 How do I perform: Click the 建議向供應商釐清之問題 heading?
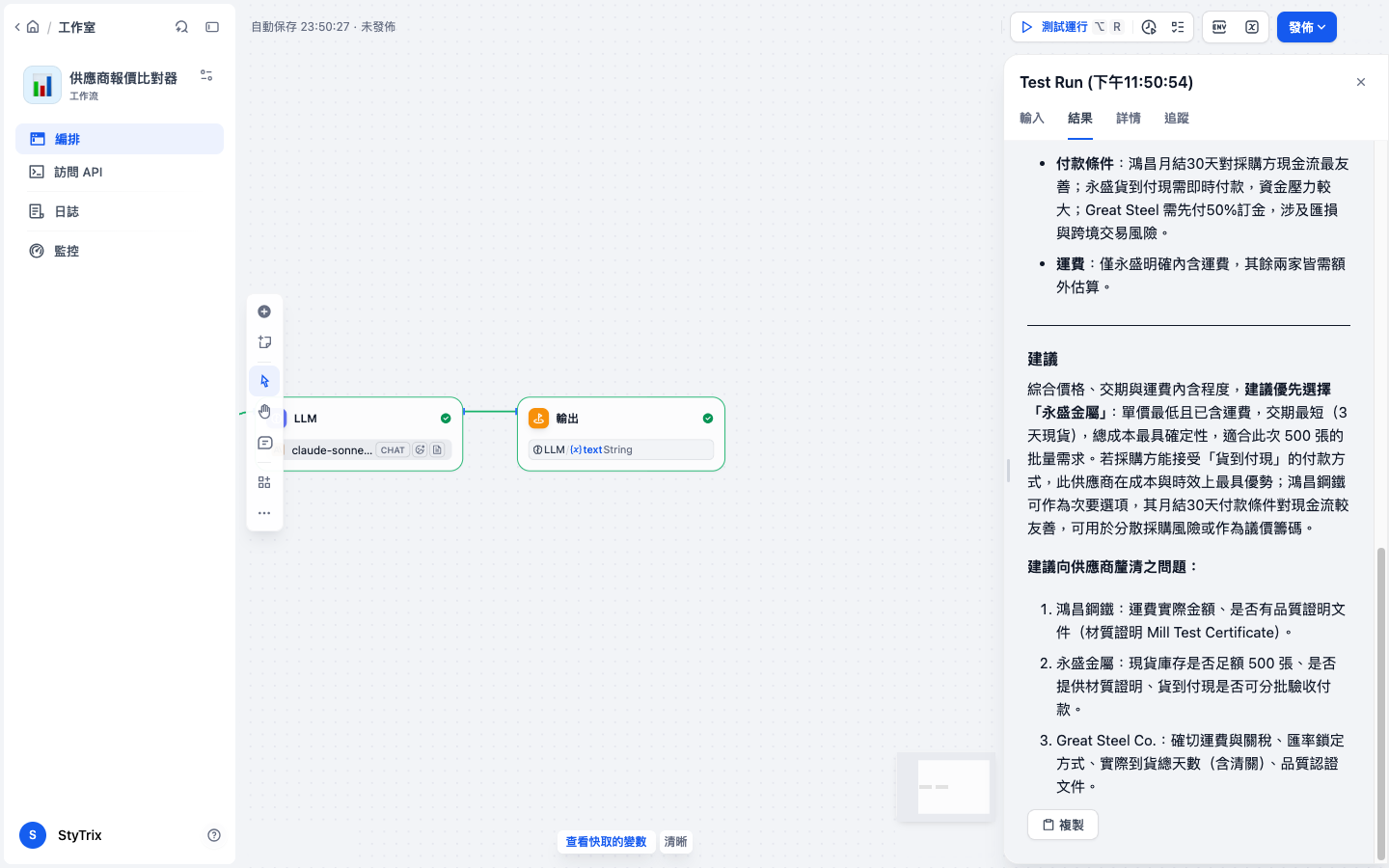pos(1113,567)
